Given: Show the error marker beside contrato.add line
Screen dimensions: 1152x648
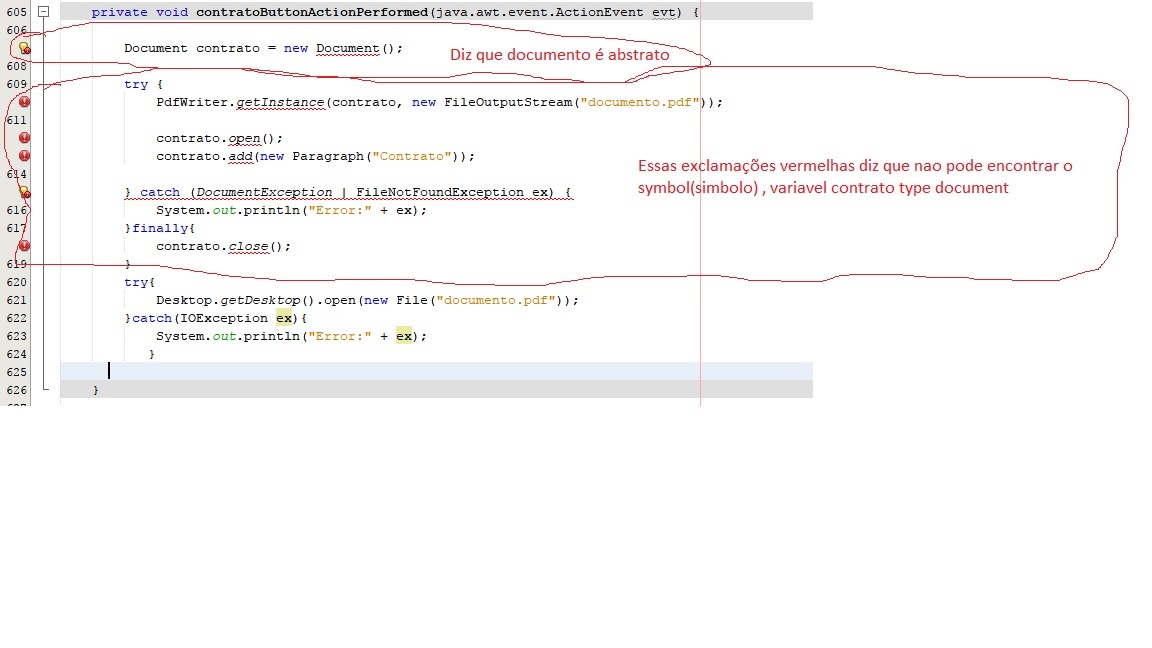Looking at the screenshot, I should (x=24, y=156).
